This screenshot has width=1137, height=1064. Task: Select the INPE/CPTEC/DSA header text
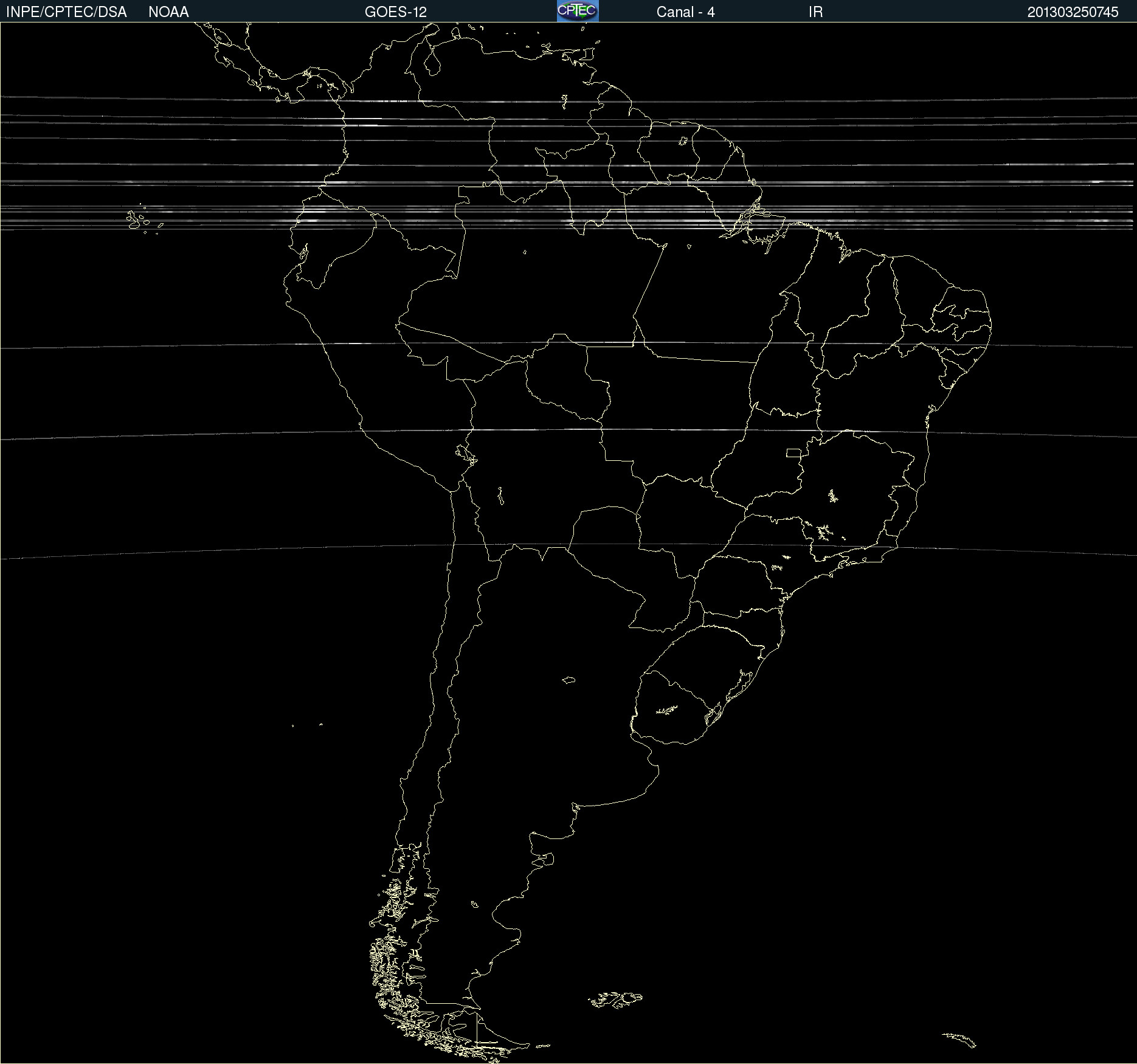[66, 12]
